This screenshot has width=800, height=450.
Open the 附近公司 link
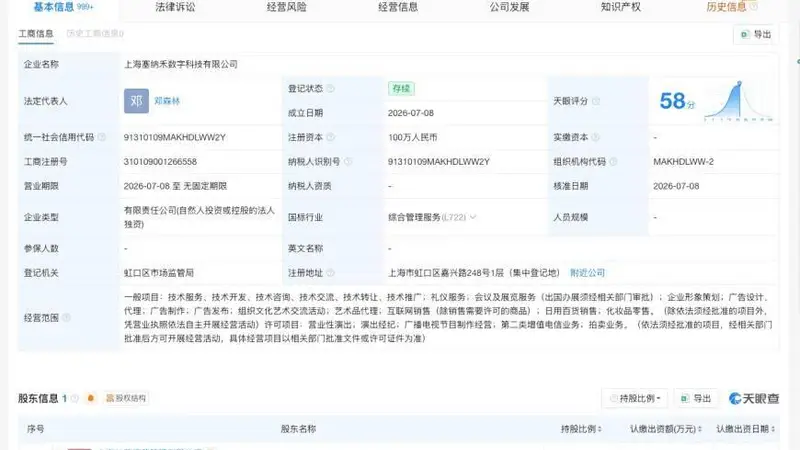point(587,273)
